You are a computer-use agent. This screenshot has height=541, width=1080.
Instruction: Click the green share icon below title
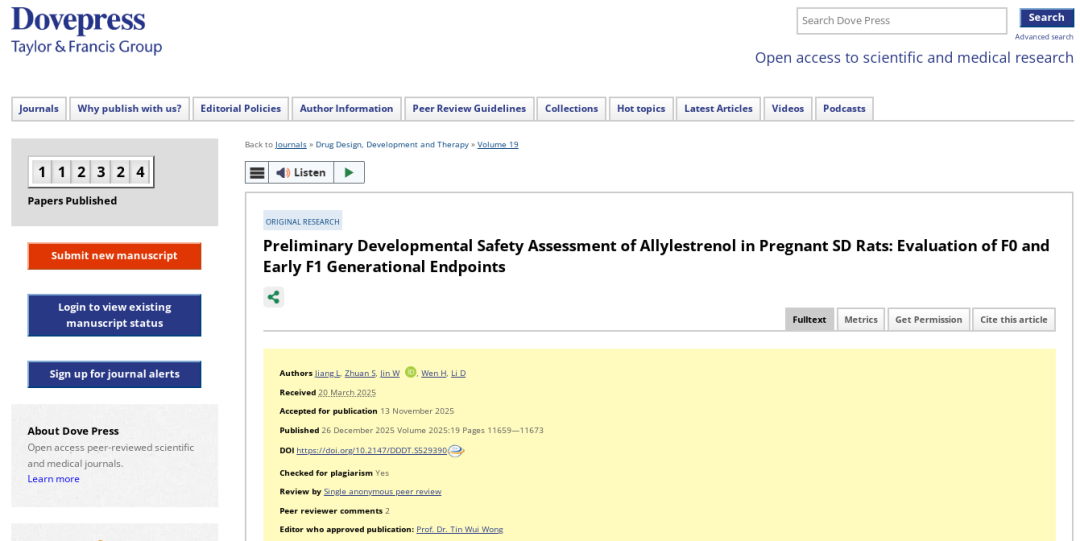pyautogui.click(x=273, y=297)
